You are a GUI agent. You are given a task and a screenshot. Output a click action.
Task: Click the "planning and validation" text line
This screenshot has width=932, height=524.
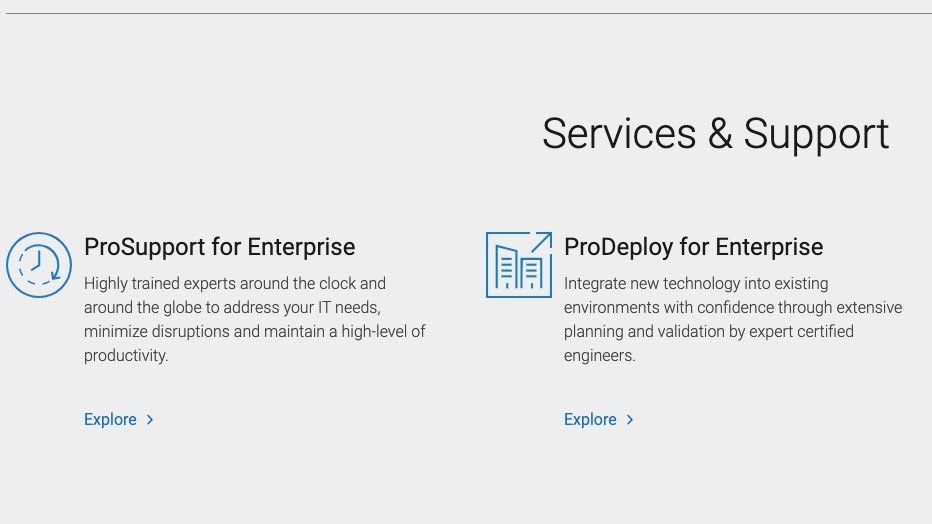tap(709, 331)
